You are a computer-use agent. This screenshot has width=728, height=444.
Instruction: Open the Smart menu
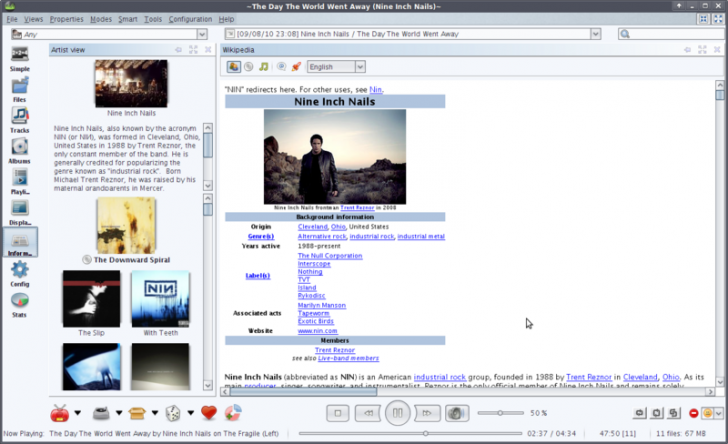click(128, 19)
